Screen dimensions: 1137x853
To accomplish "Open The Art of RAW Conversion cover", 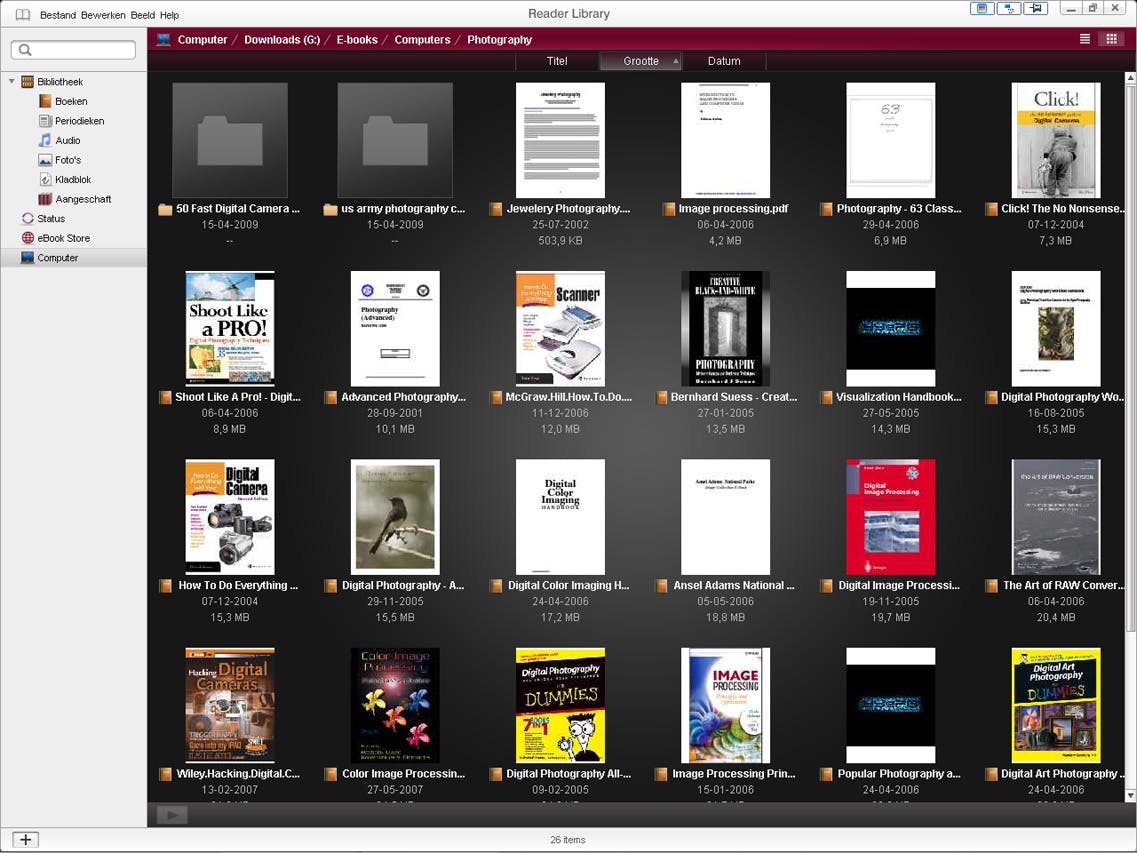I will [1056, 517].
